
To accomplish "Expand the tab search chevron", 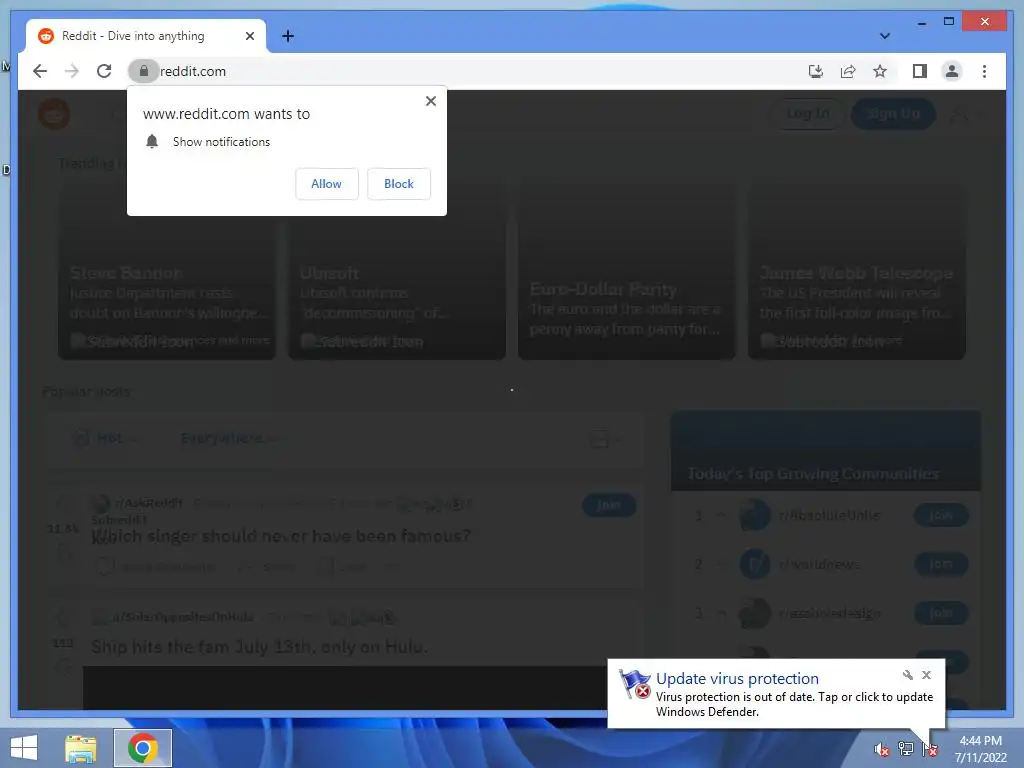I will [885, 36].
